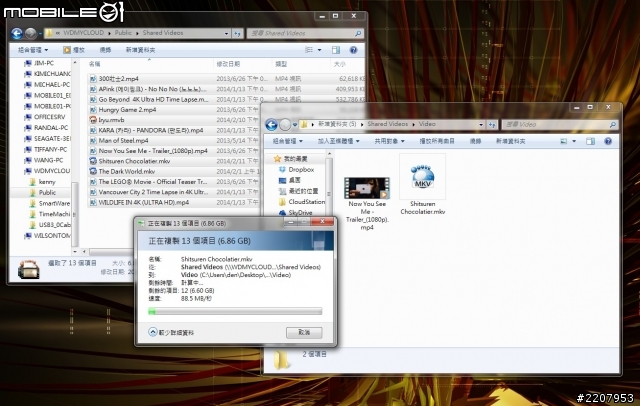The height and width of the screenshot is (406, 640).
Task: Click search field in Video window
Action: [x=559, y=124]
